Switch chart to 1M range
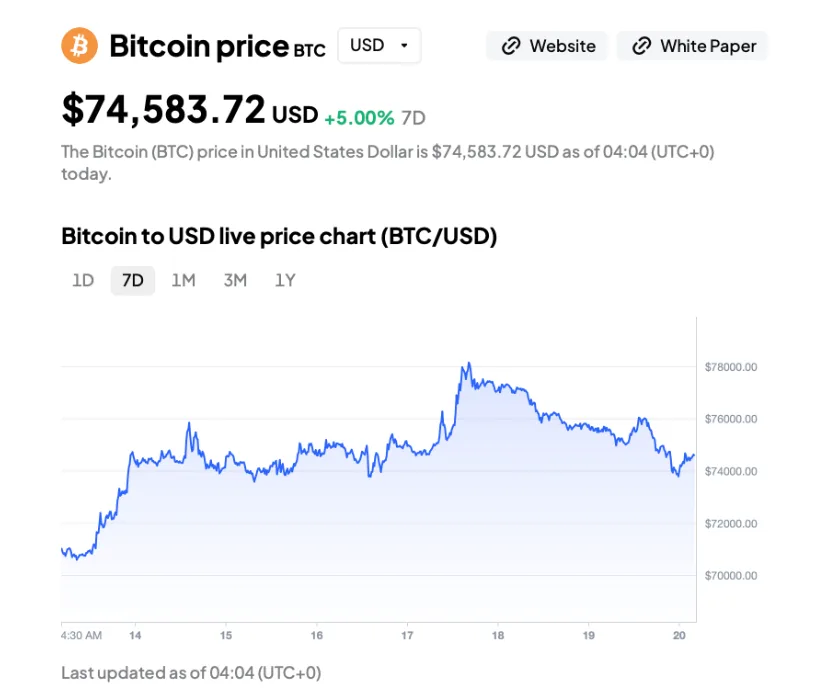 coord(183,280)
